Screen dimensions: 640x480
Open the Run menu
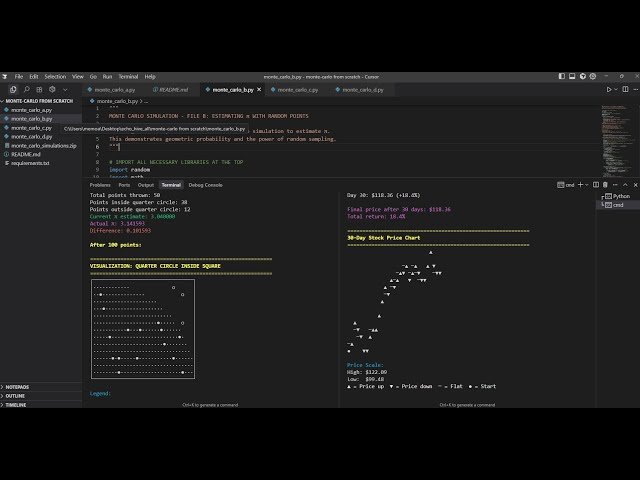coord(107,76)
